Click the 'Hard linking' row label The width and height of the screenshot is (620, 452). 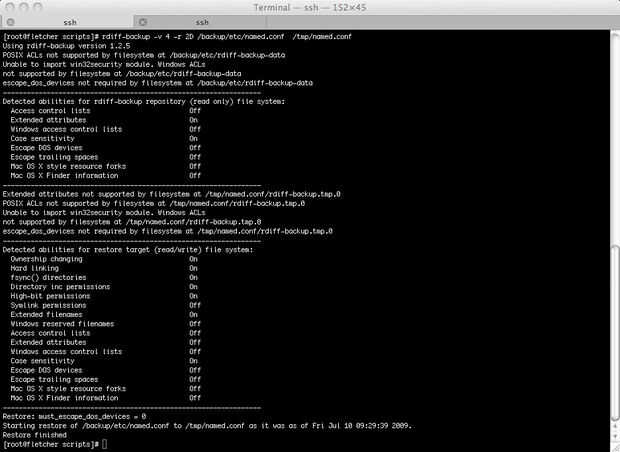[35, 269]
